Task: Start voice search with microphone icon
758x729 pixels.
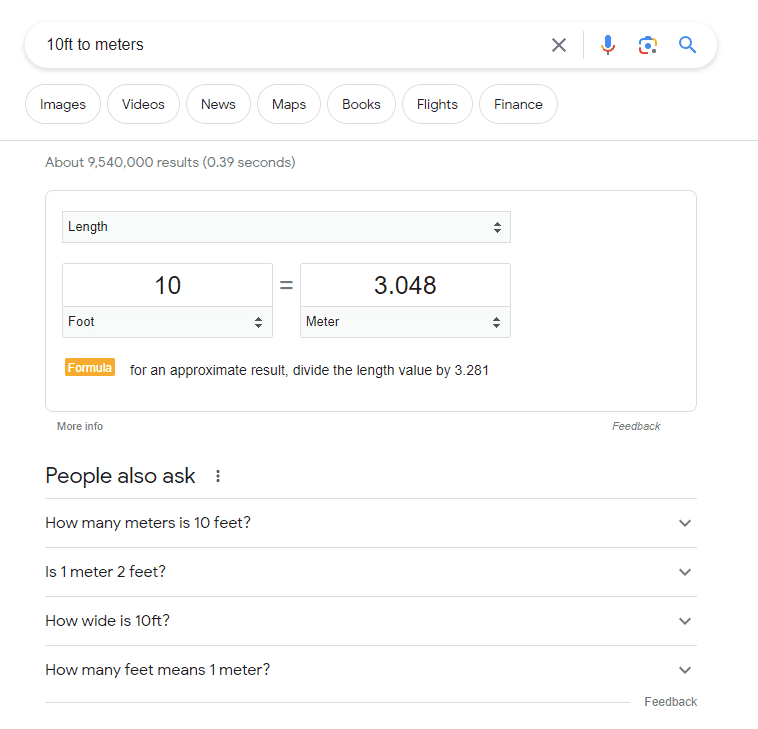Action: click(x=608, y=45)
